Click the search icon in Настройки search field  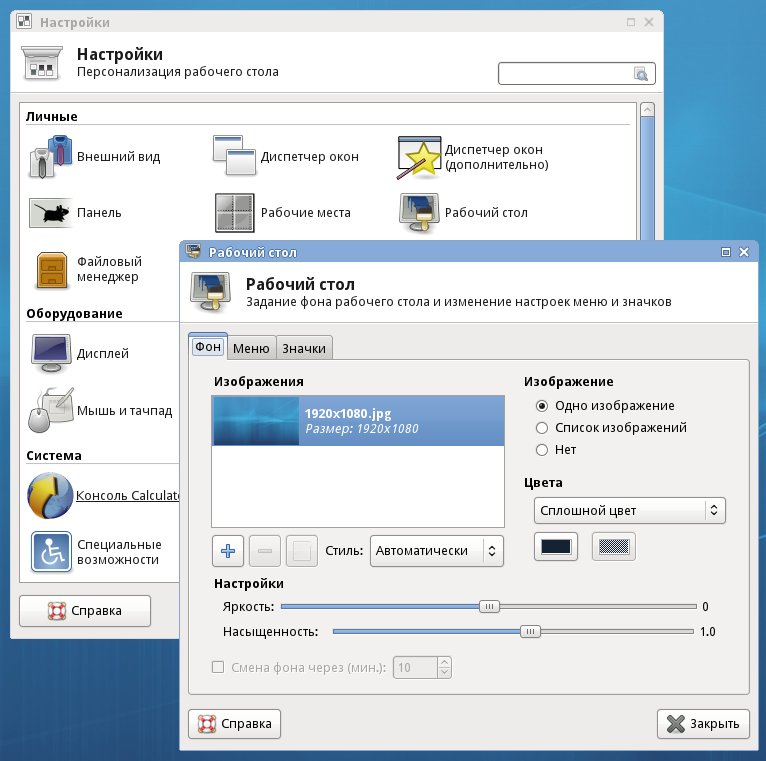pyautogui.click(x=640, y=74)
